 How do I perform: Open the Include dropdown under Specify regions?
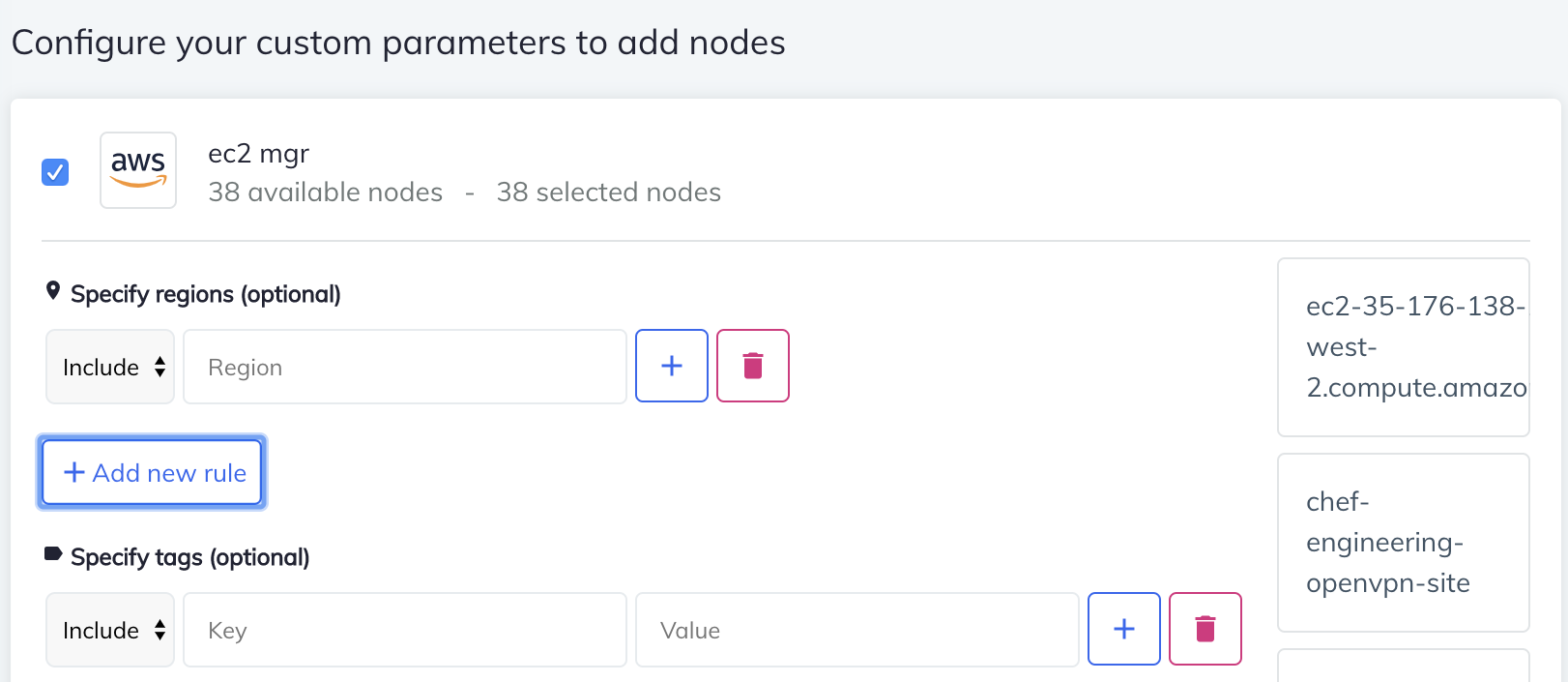click(109, 367)
